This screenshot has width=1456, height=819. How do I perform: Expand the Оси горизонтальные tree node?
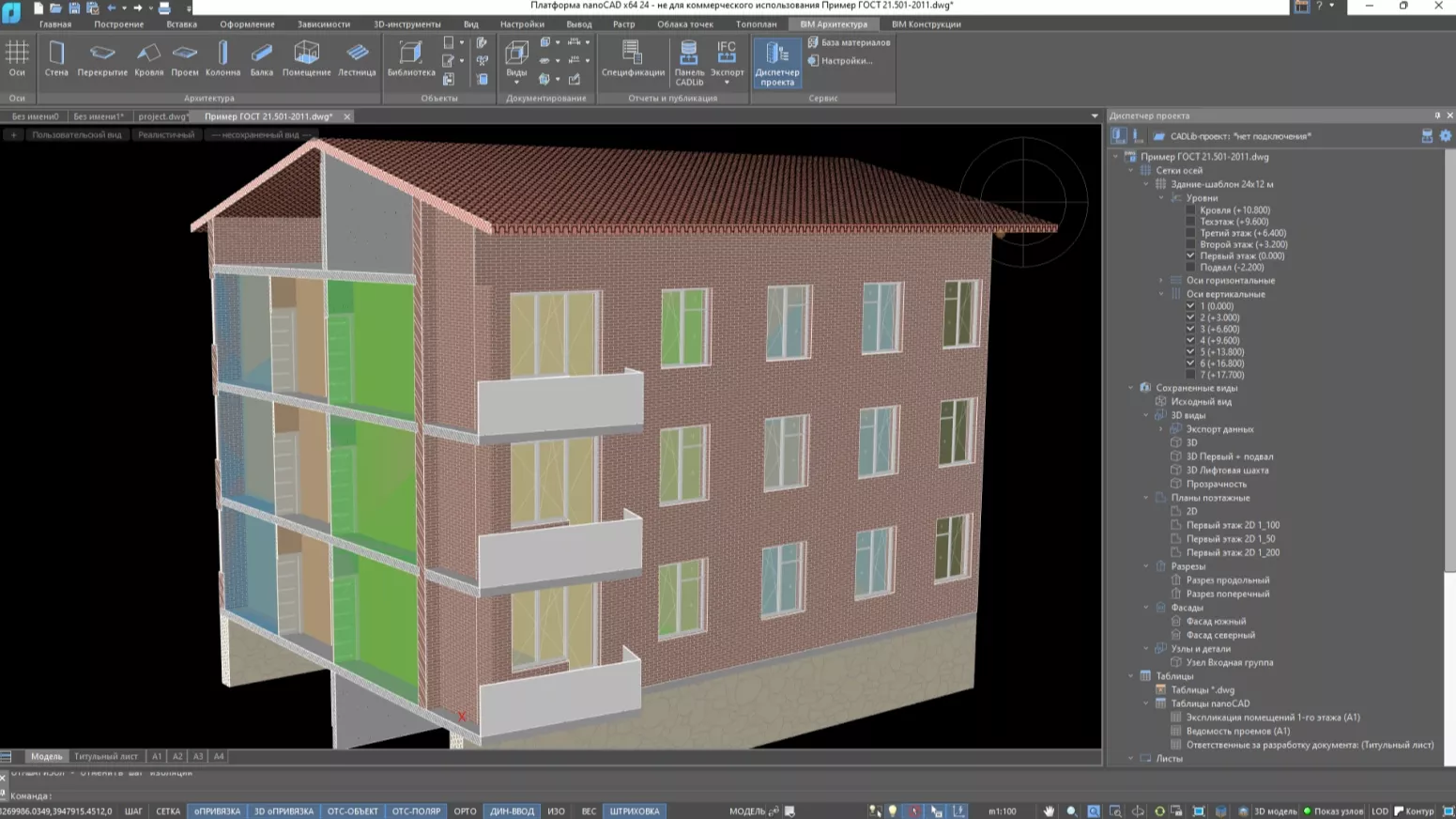tap(1161, 280)
